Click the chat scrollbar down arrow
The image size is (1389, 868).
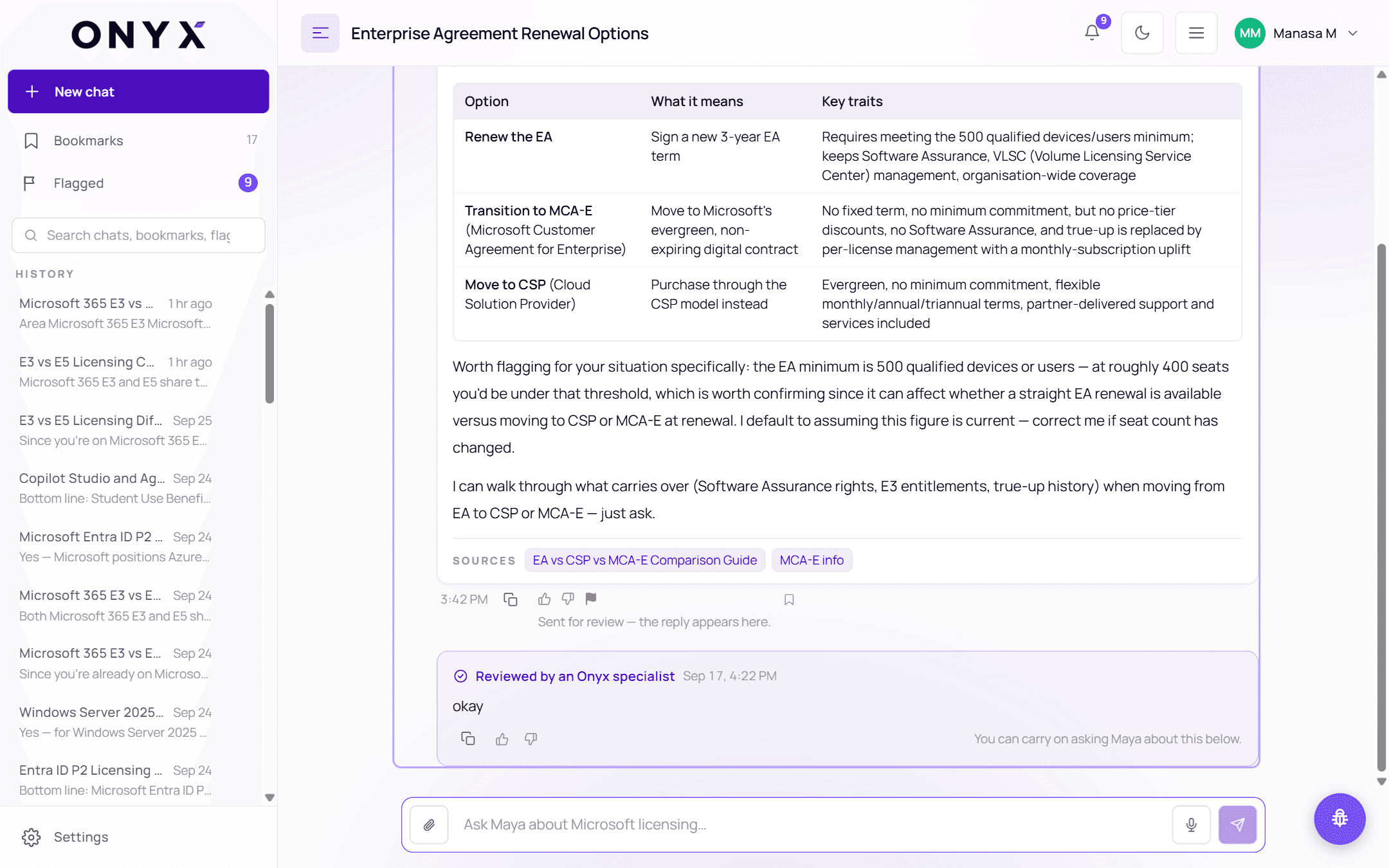1381,782
